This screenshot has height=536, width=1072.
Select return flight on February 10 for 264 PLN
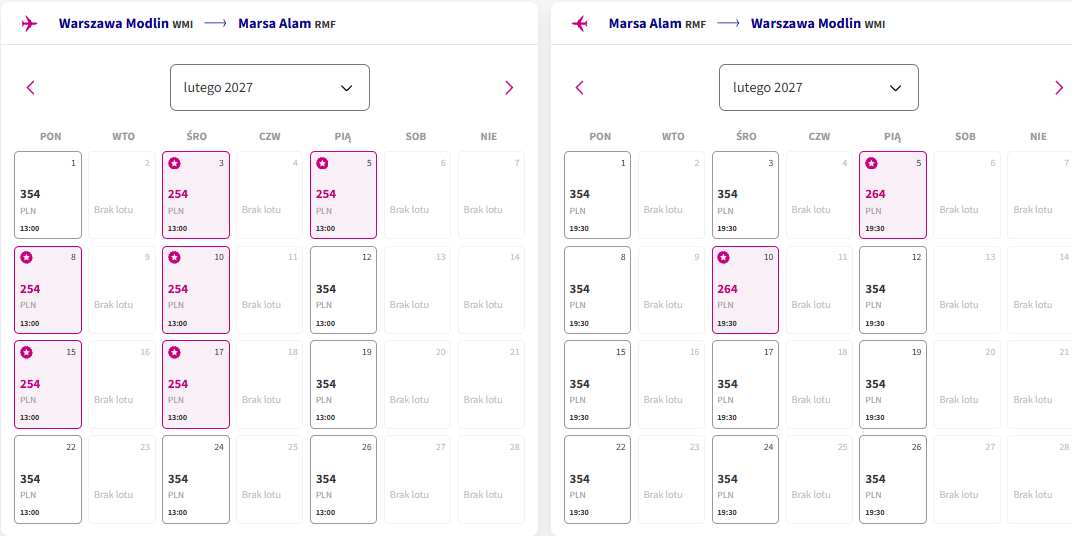point(745,290)
